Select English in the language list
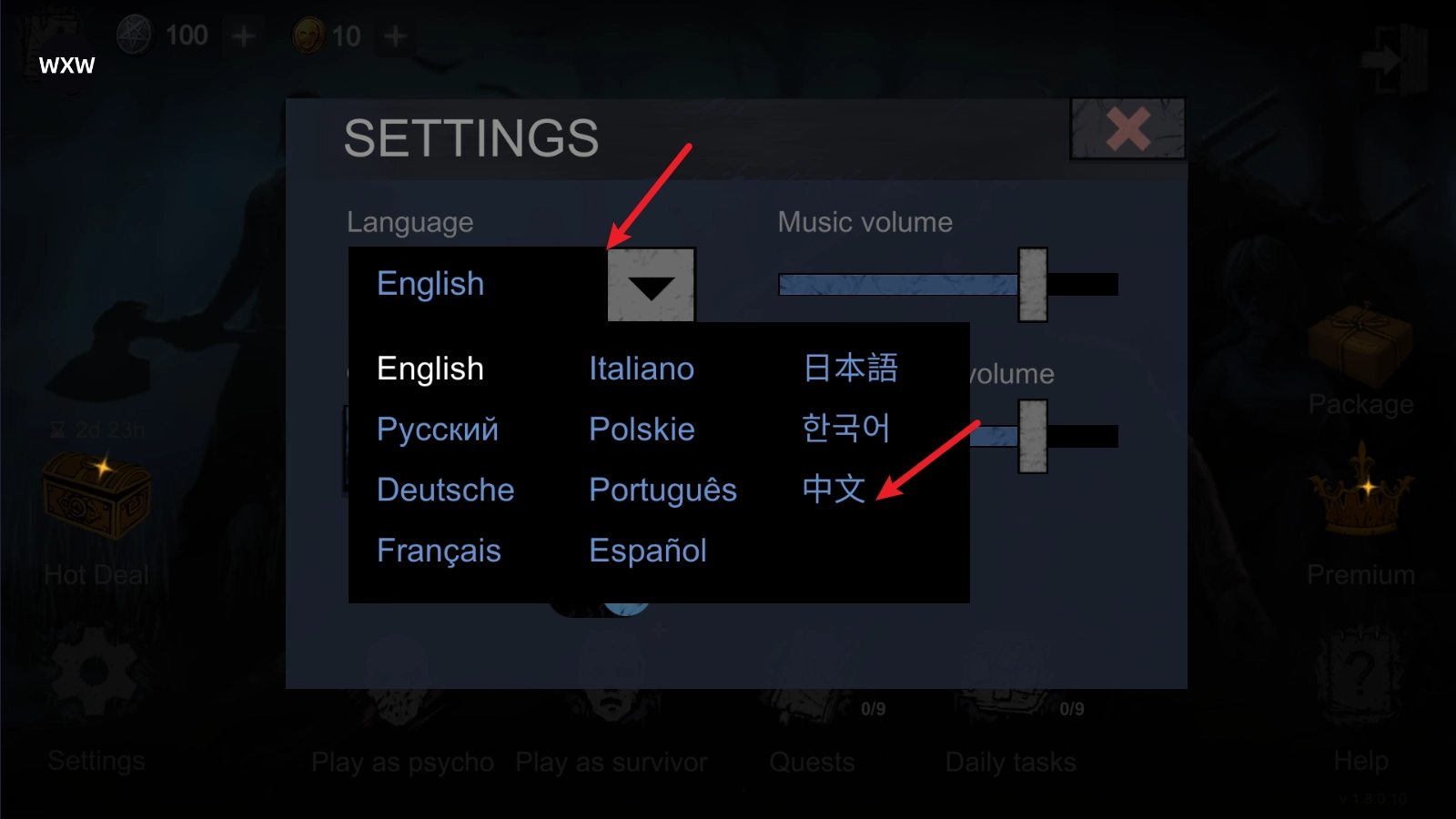 click(x=430, y=369)
